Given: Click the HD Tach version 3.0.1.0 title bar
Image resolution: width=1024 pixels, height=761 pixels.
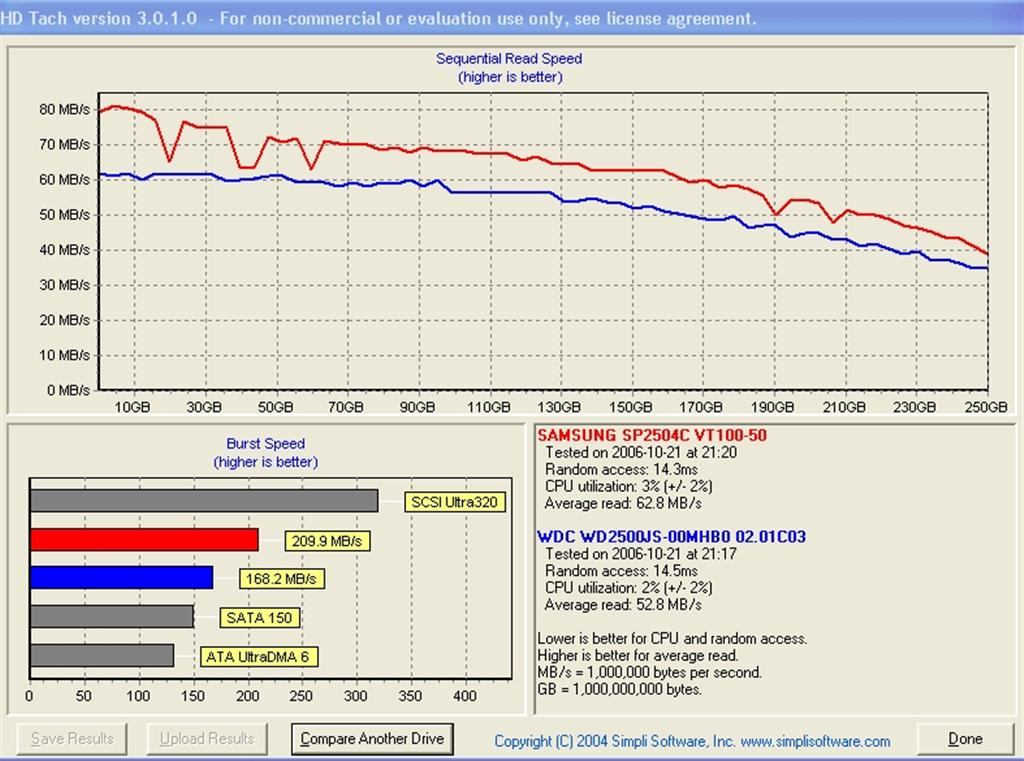Looking at the screenshot, I should click(512, 18).
